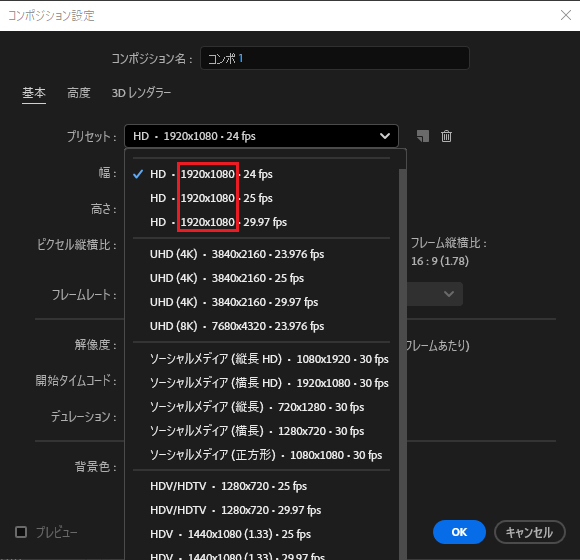Click the save preset icon
The image size is (580, 560).
[423, 136]
